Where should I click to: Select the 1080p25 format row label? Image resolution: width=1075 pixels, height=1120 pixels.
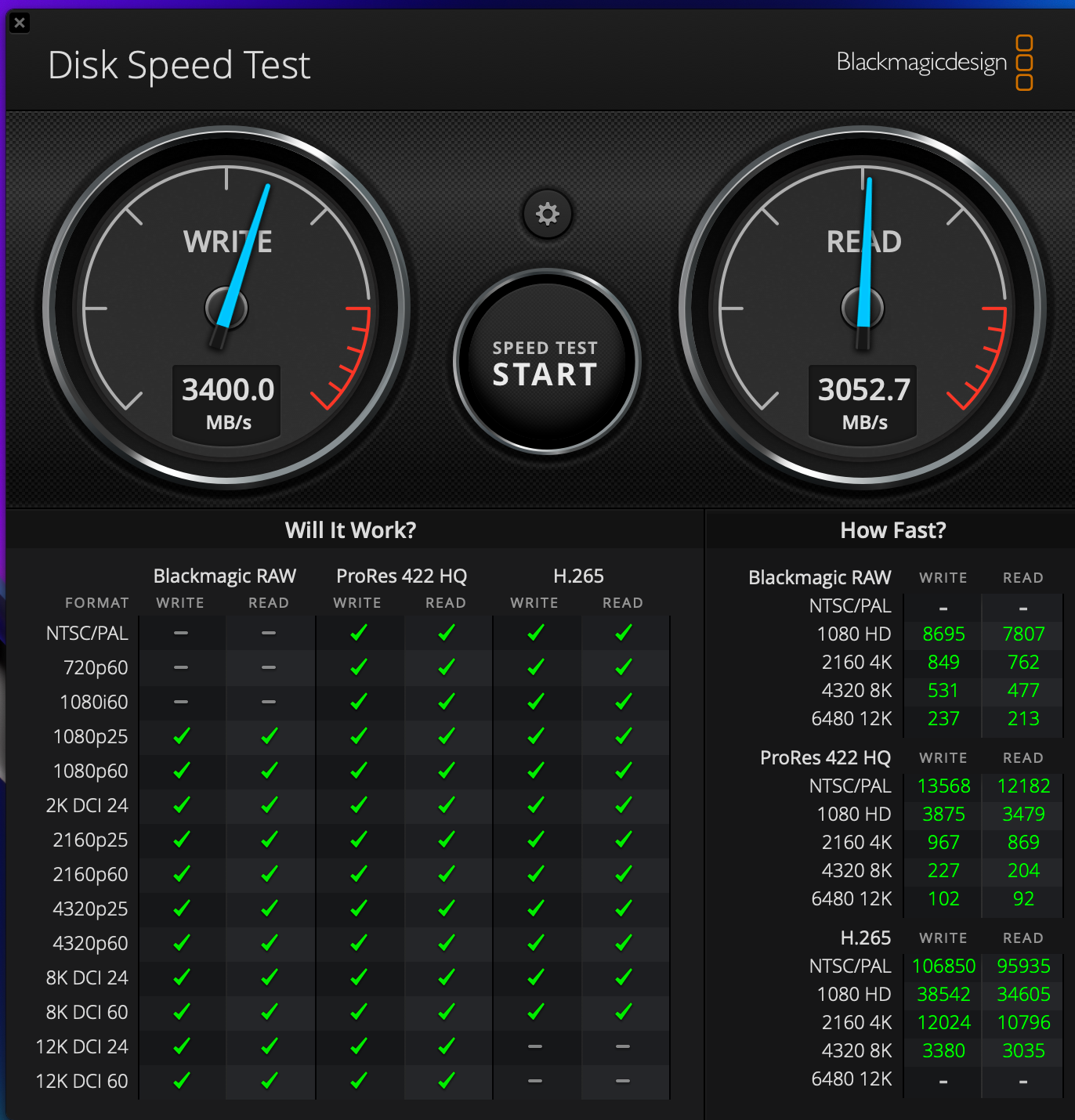(x=90, y=736)
